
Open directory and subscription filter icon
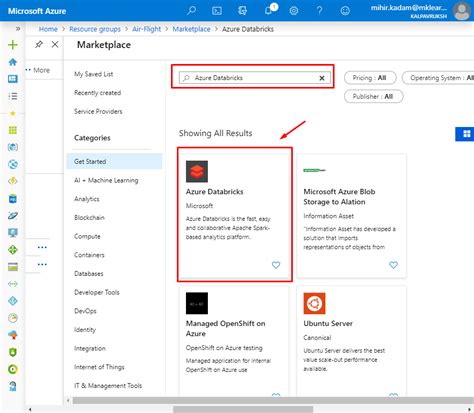coord(242,11)
